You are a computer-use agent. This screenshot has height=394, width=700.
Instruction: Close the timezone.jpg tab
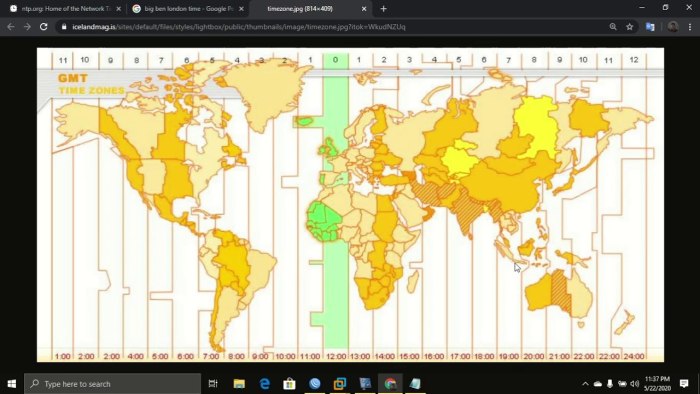[364, 8]
